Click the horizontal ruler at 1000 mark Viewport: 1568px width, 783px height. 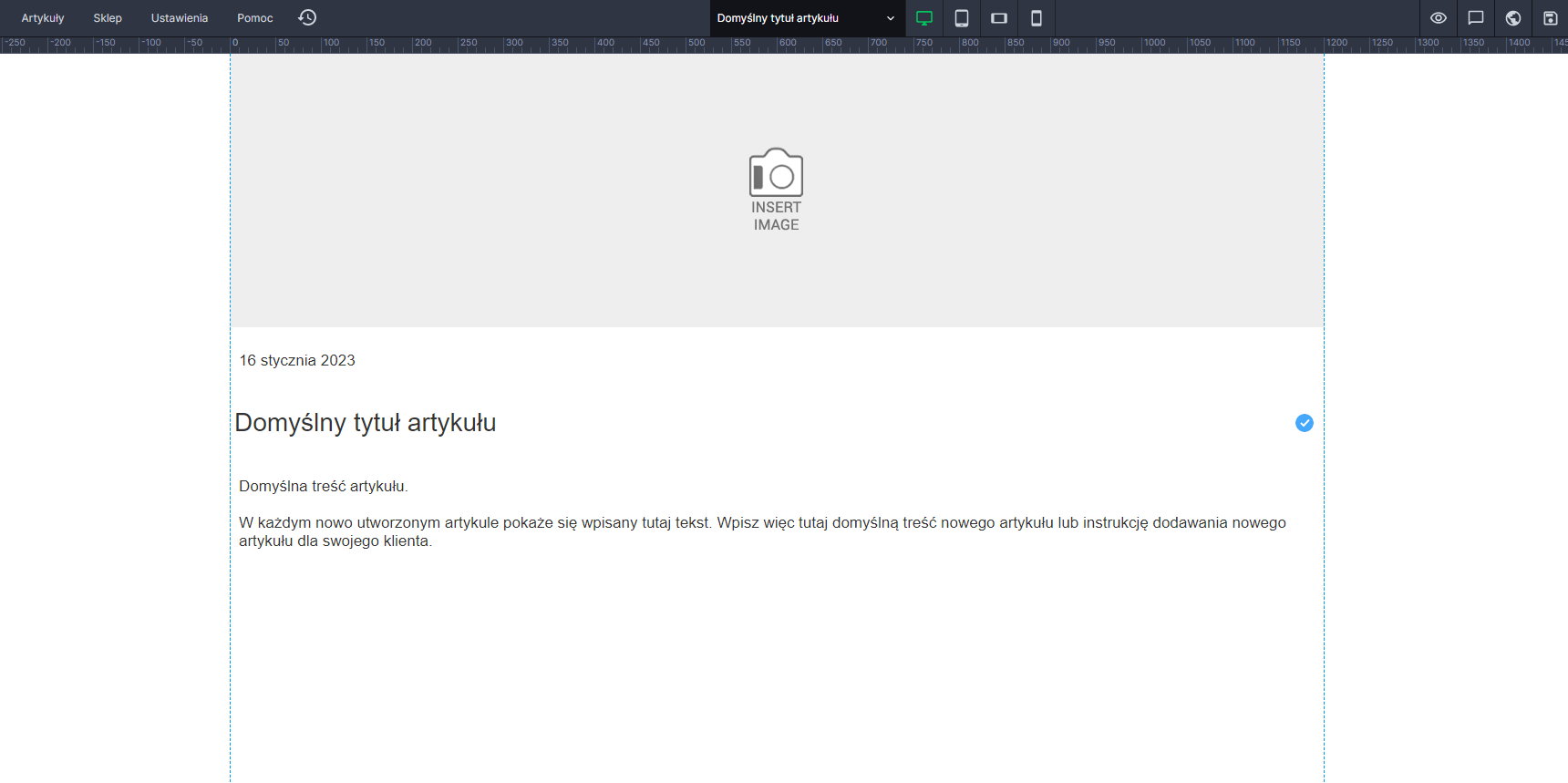click(x=1144, y=45)
